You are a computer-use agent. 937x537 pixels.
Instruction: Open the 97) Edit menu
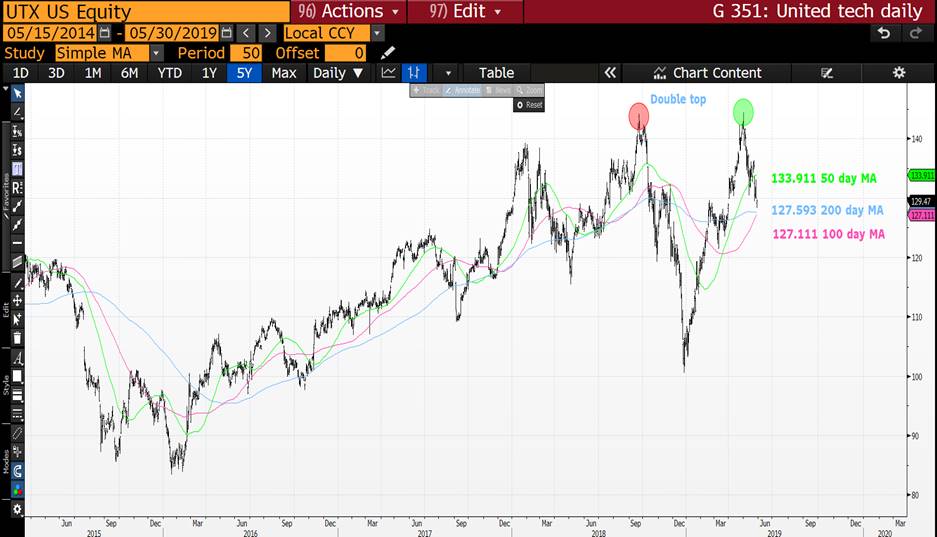[466, 11]
